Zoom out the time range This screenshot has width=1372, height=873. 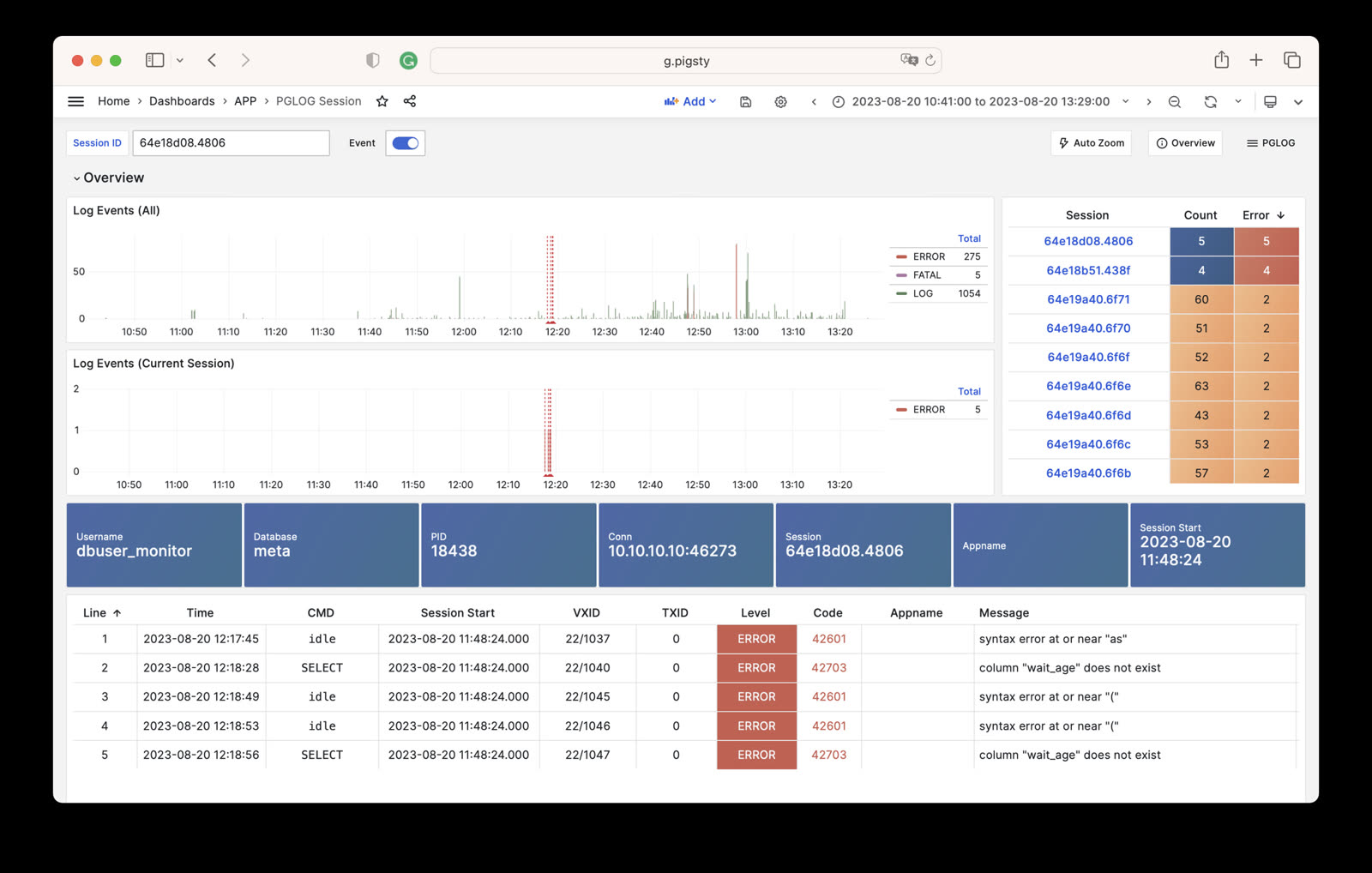click(1175, 102)
